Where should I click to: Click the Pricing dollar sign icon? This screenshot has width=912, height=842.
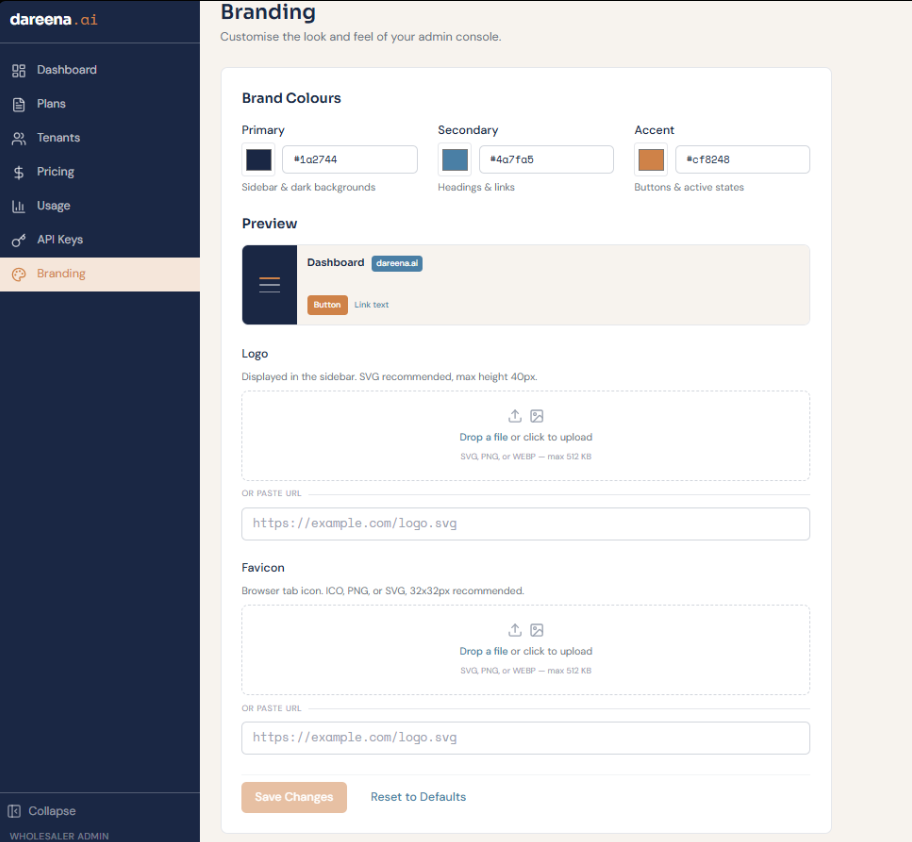click(18, 172)
